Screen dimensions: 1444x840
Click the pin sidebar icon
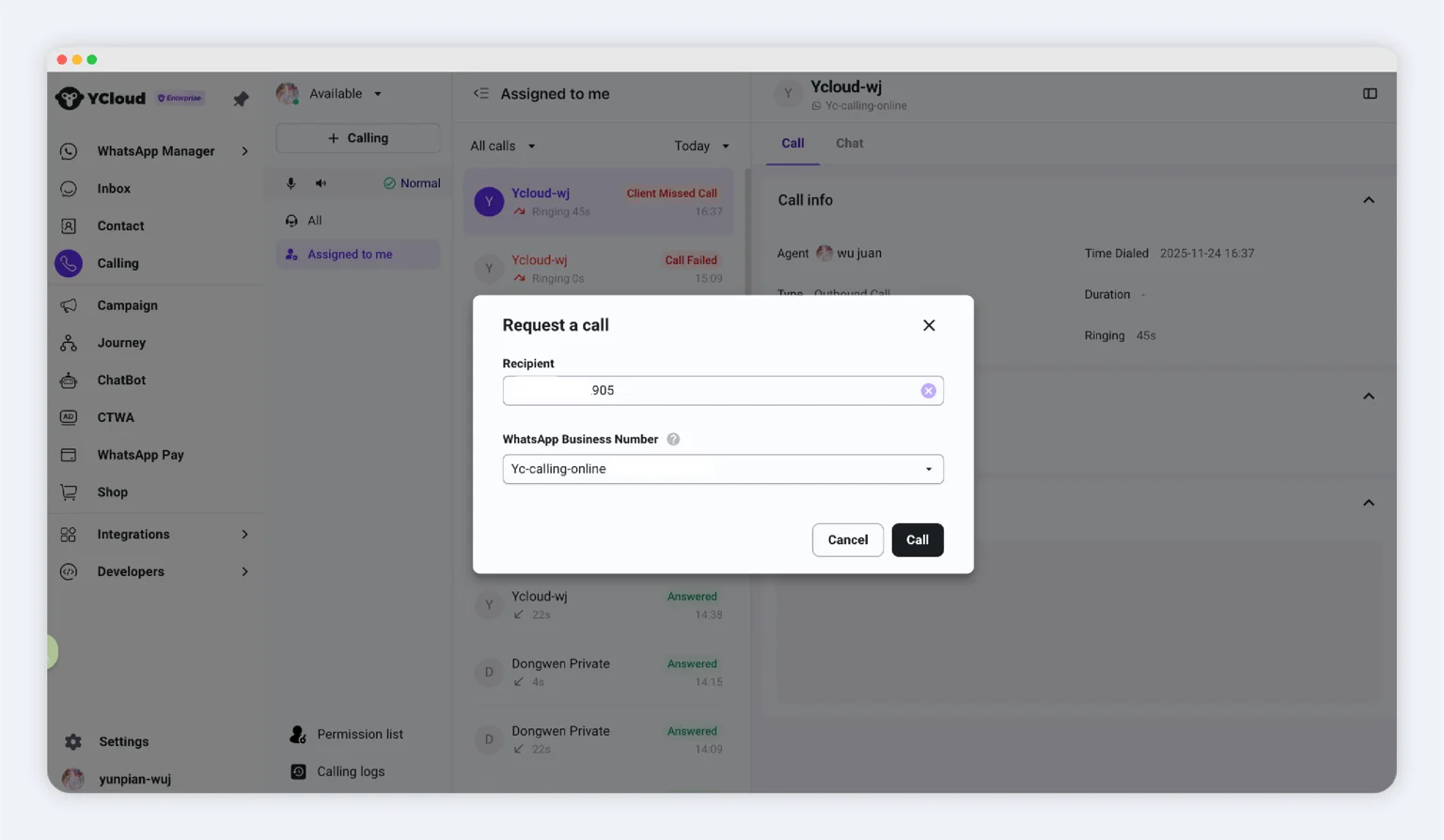[241, 99]
